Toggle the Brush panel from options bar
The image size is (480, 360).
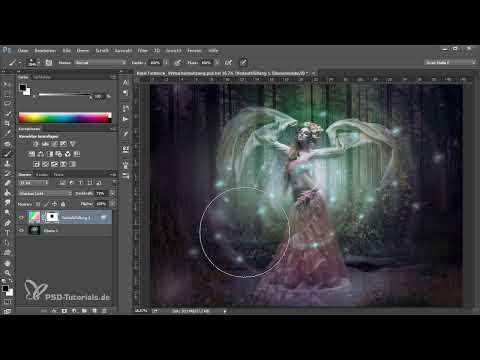pos(49,62)
